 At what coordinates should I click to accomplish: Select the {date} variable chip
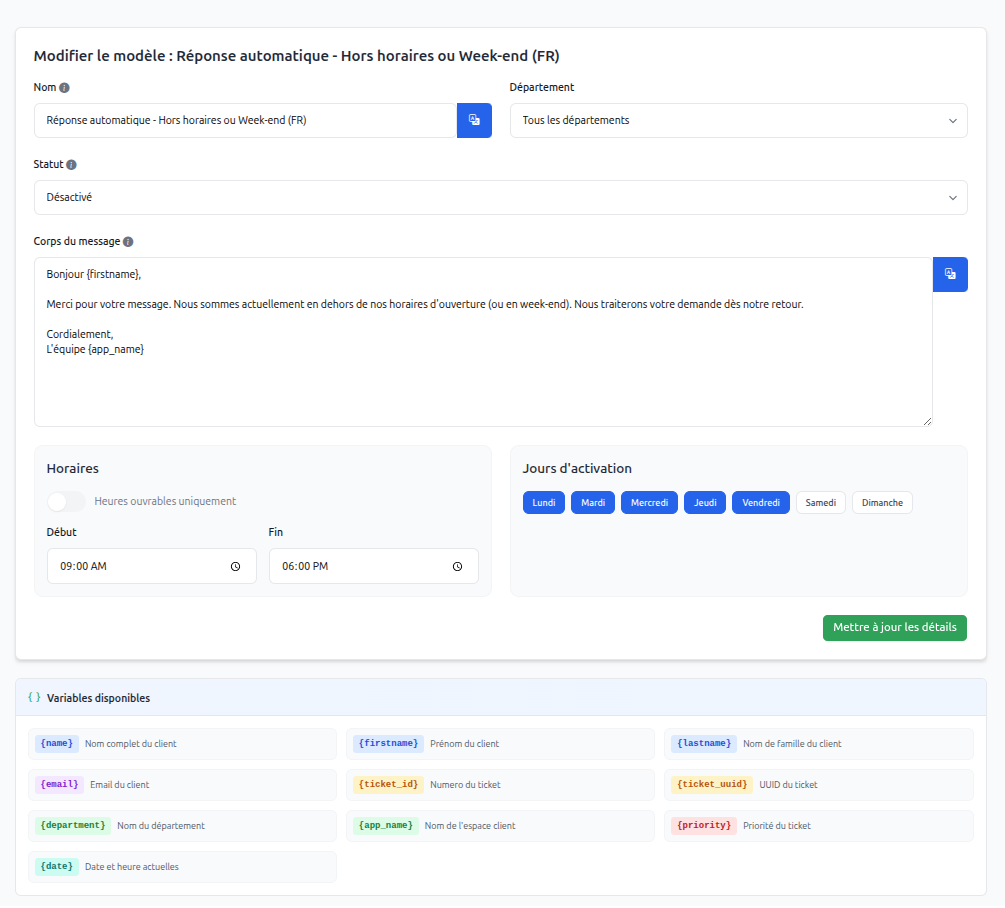click(57, 866)
